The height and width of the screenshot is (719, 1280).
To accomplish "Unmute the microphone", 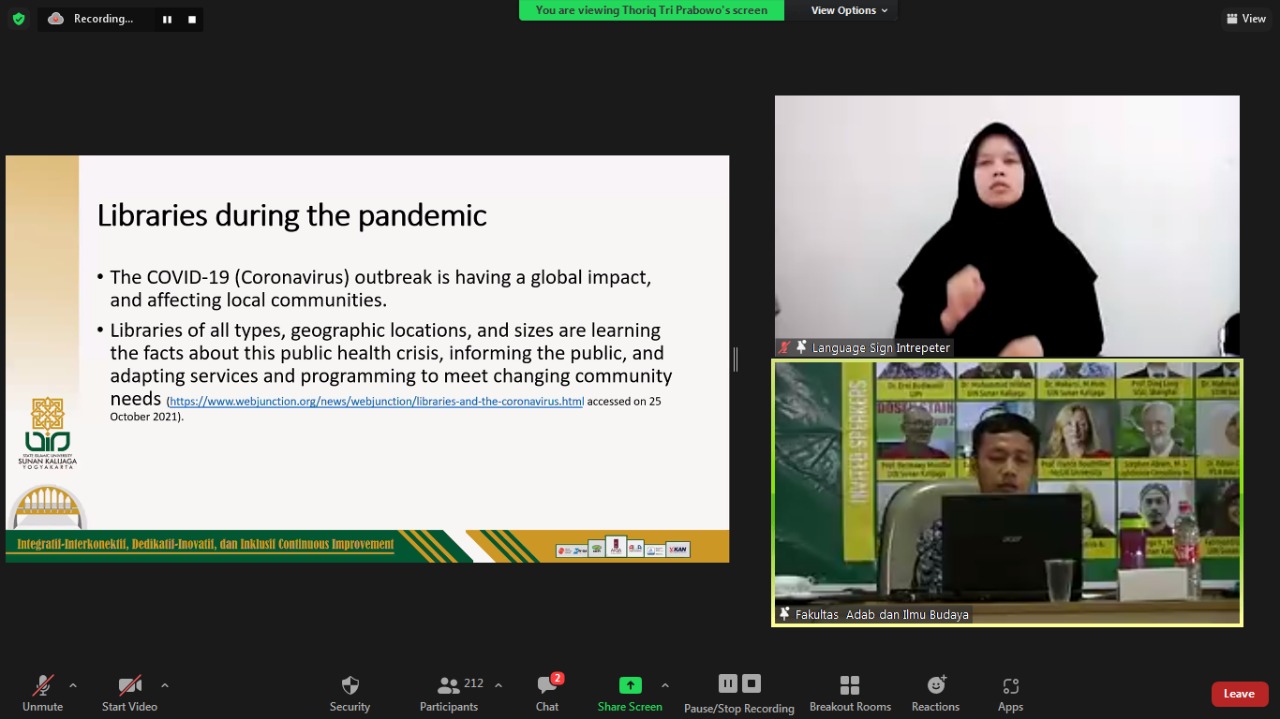I will (x=42, y=693).
